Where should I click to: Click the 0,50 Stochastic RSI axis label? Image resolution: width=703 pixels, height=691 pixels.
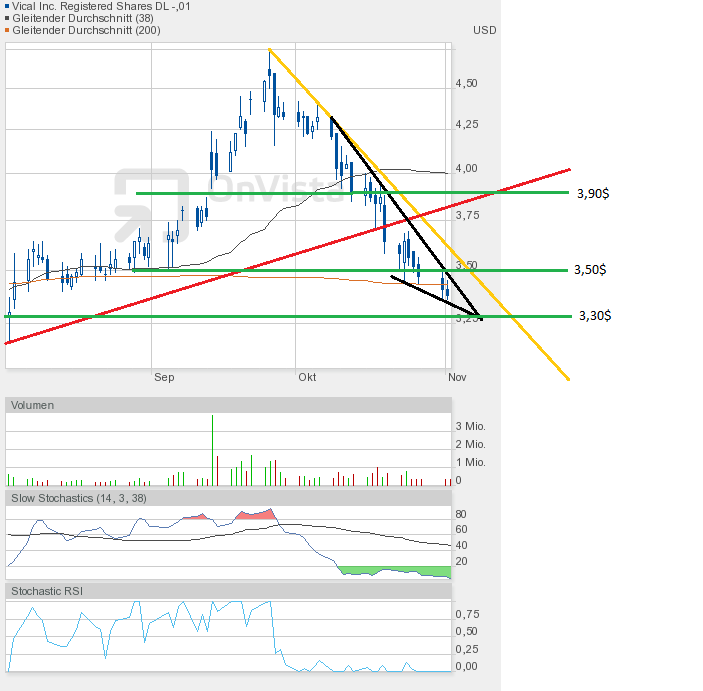(x=467, y=631)
